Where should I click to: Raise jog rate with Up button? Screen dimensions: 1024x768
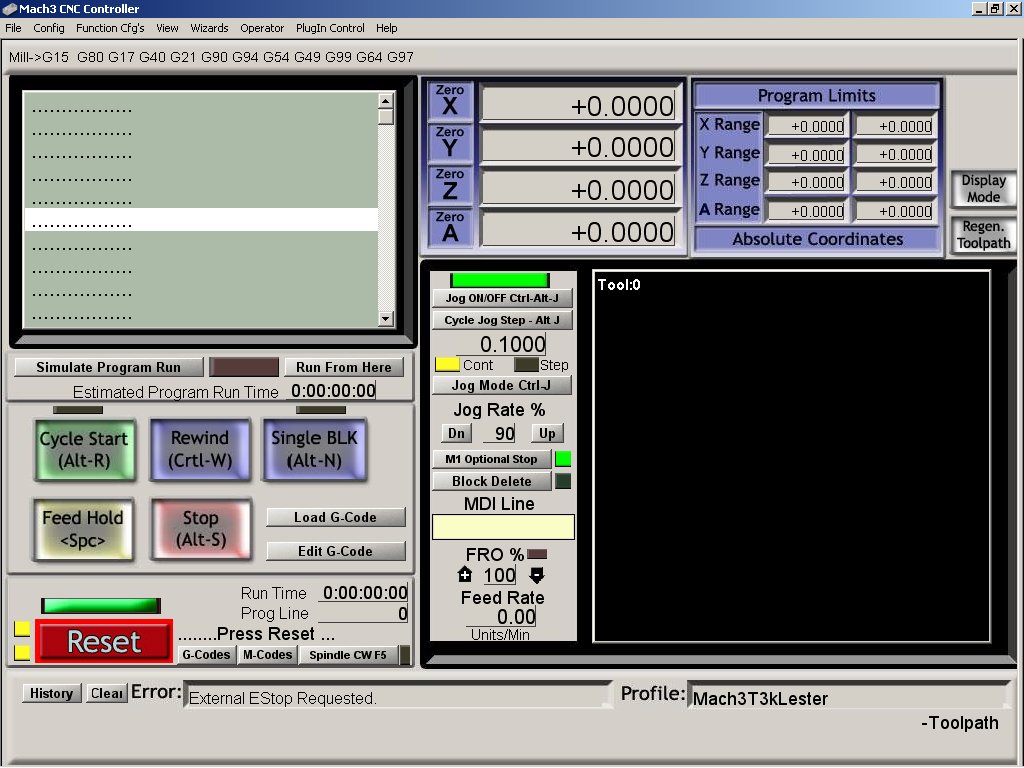[547, 433]
